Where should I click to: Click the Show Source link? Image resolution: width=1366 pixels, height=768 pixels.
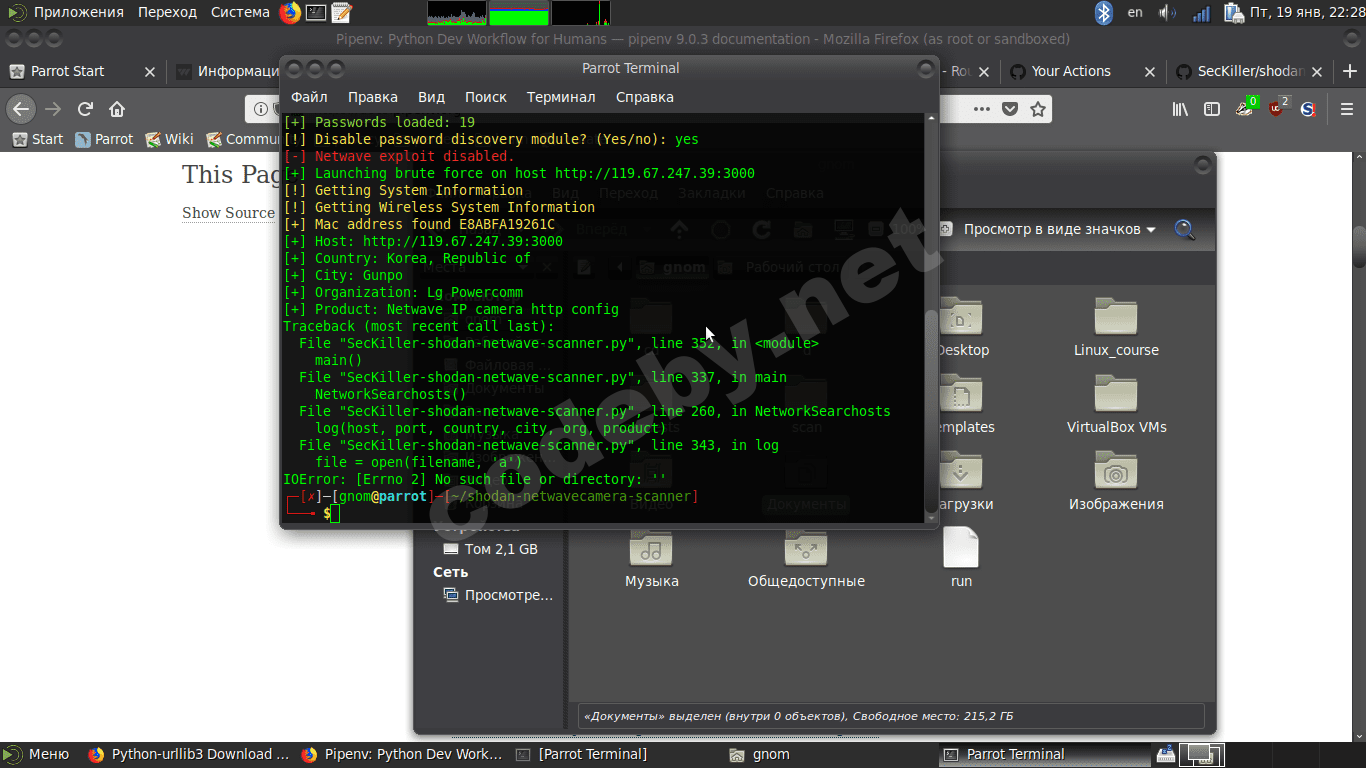[x=228, y=212]
